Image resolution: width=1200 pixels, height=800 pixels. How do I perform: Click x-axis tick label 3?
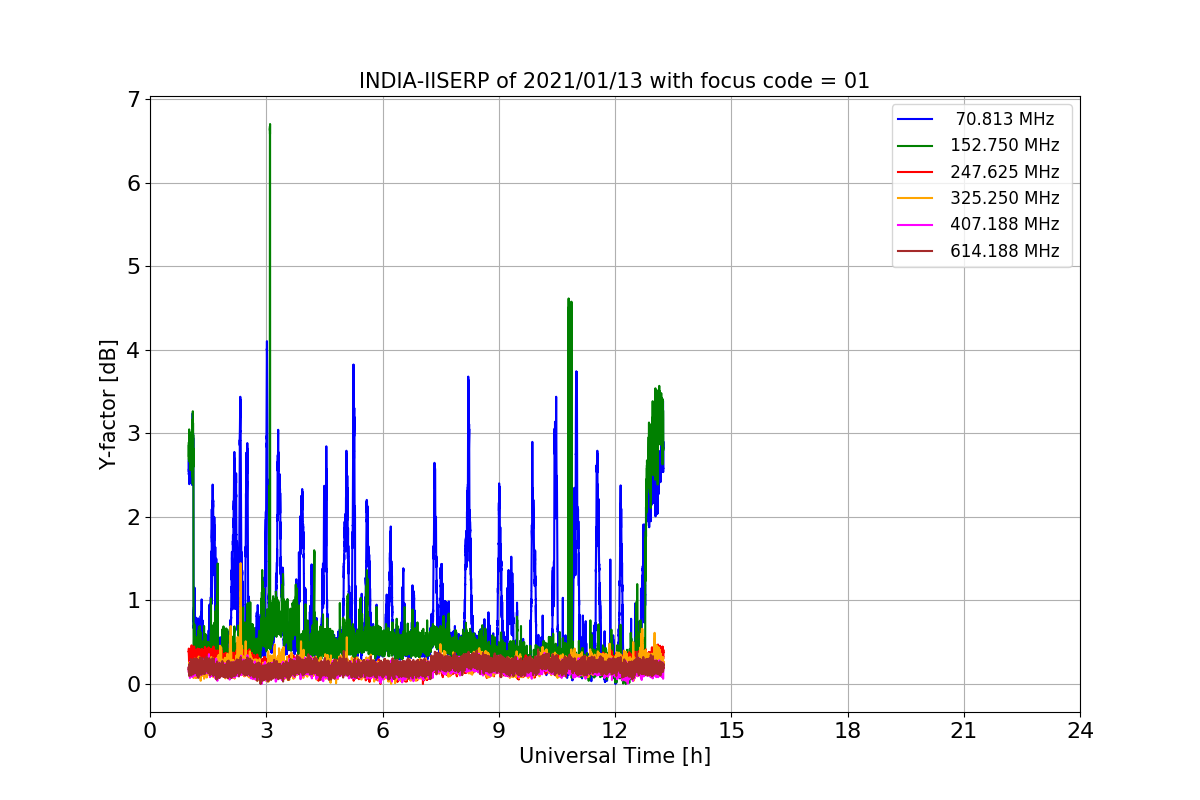click(266, 731)
